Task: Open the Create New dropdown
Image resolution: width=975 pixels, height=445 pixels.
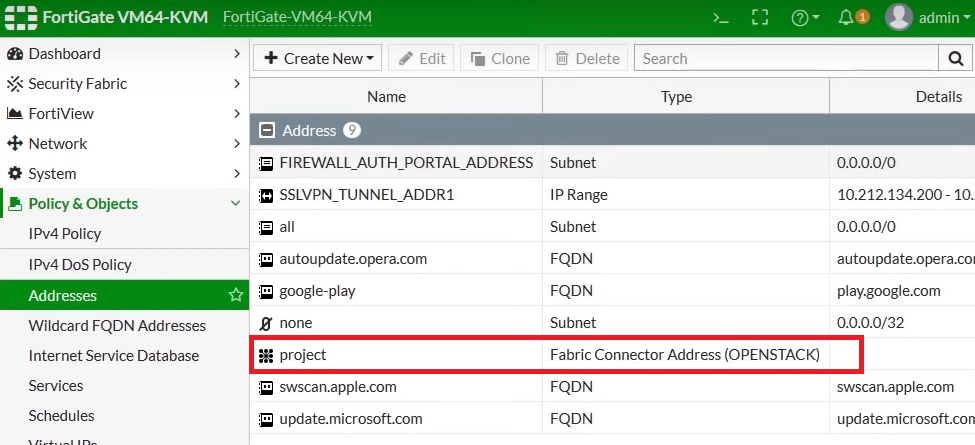Action: (x=318, y=58)
